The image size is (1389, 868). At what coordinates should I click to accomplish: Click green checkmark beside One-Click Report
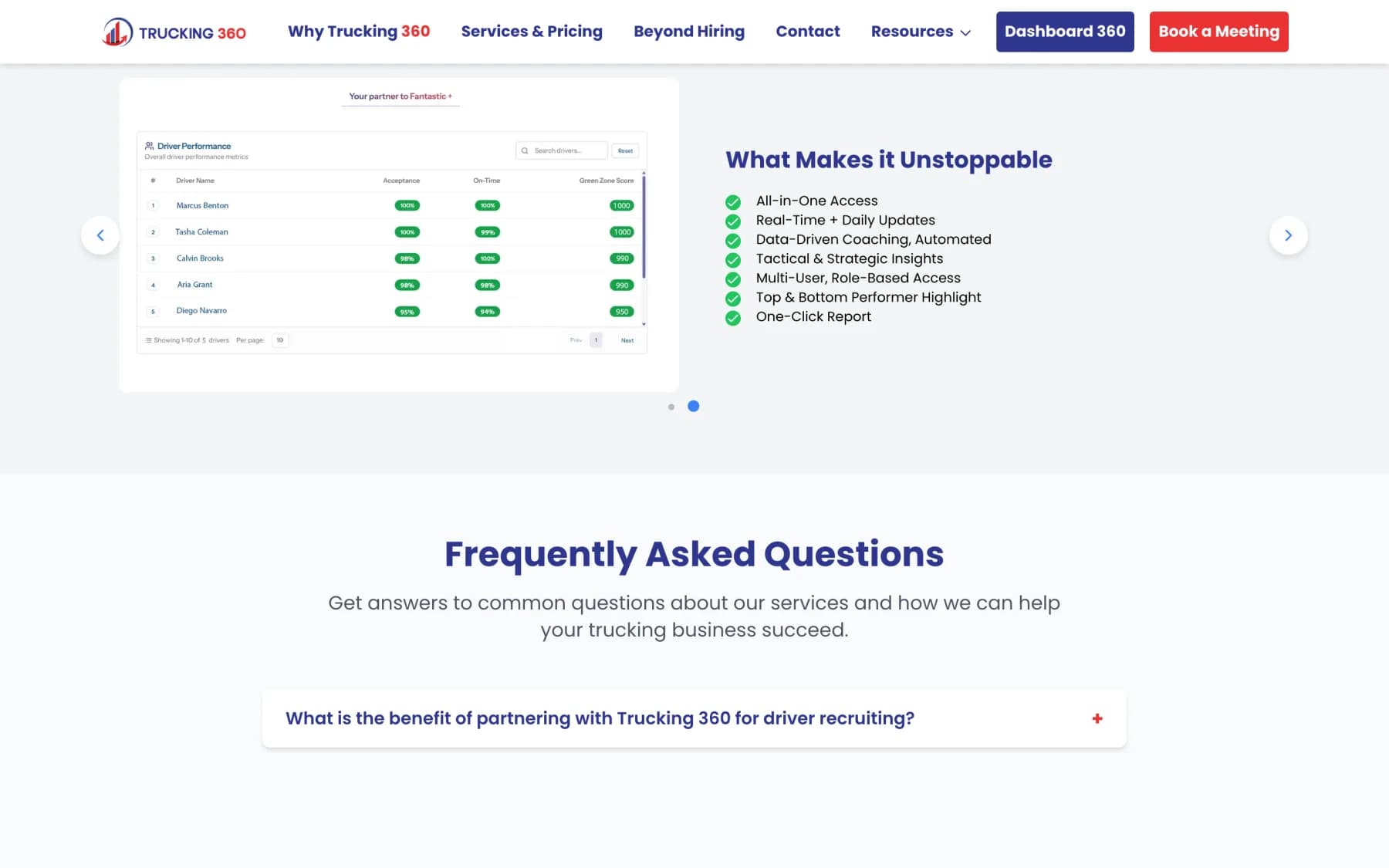click(732, 318)
